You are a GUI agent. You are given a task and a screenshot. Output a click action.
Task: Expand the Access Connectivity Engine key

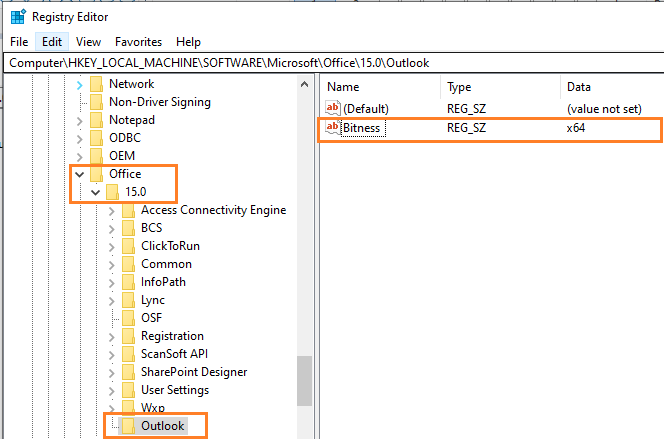111,210
